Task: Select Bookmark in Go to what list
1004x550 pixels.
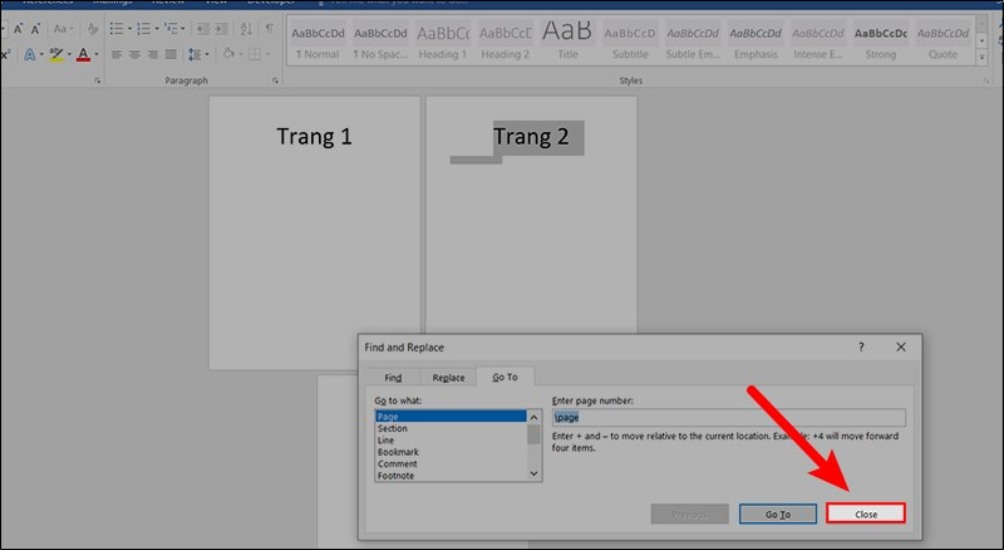Action: point(398,452)
